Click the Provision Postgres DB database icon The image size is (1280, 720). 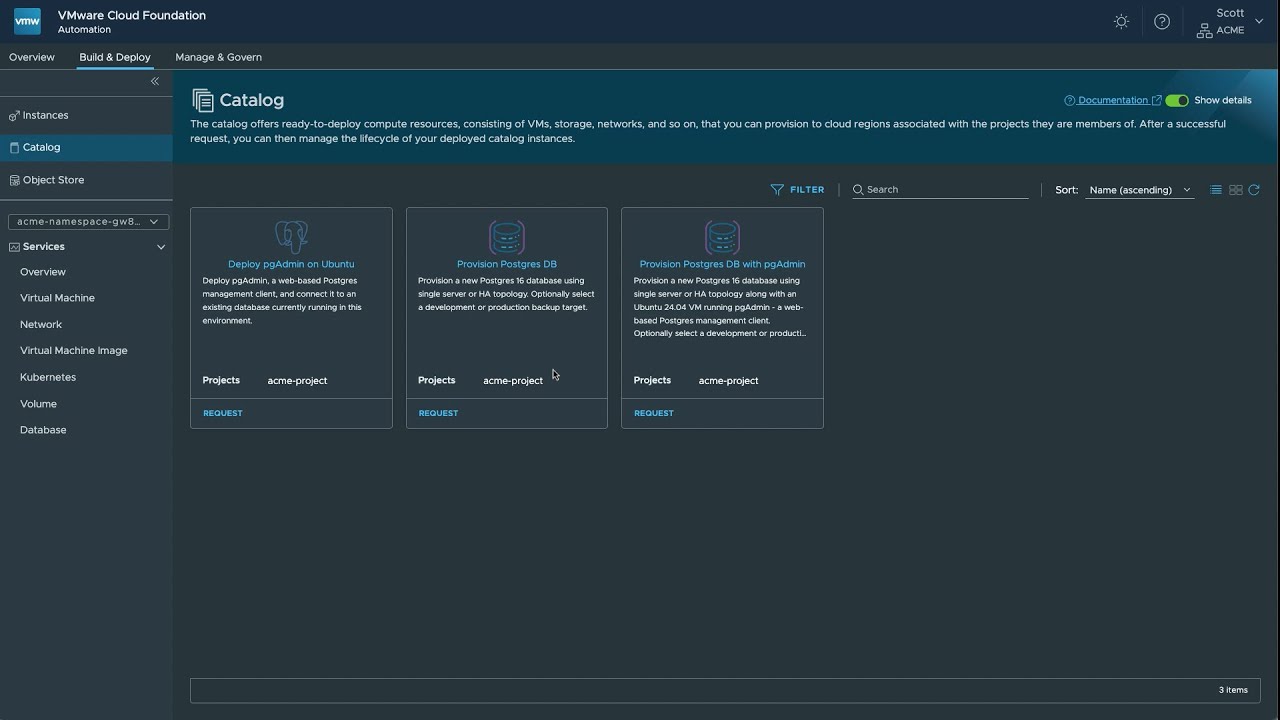(x=507, y=237)
